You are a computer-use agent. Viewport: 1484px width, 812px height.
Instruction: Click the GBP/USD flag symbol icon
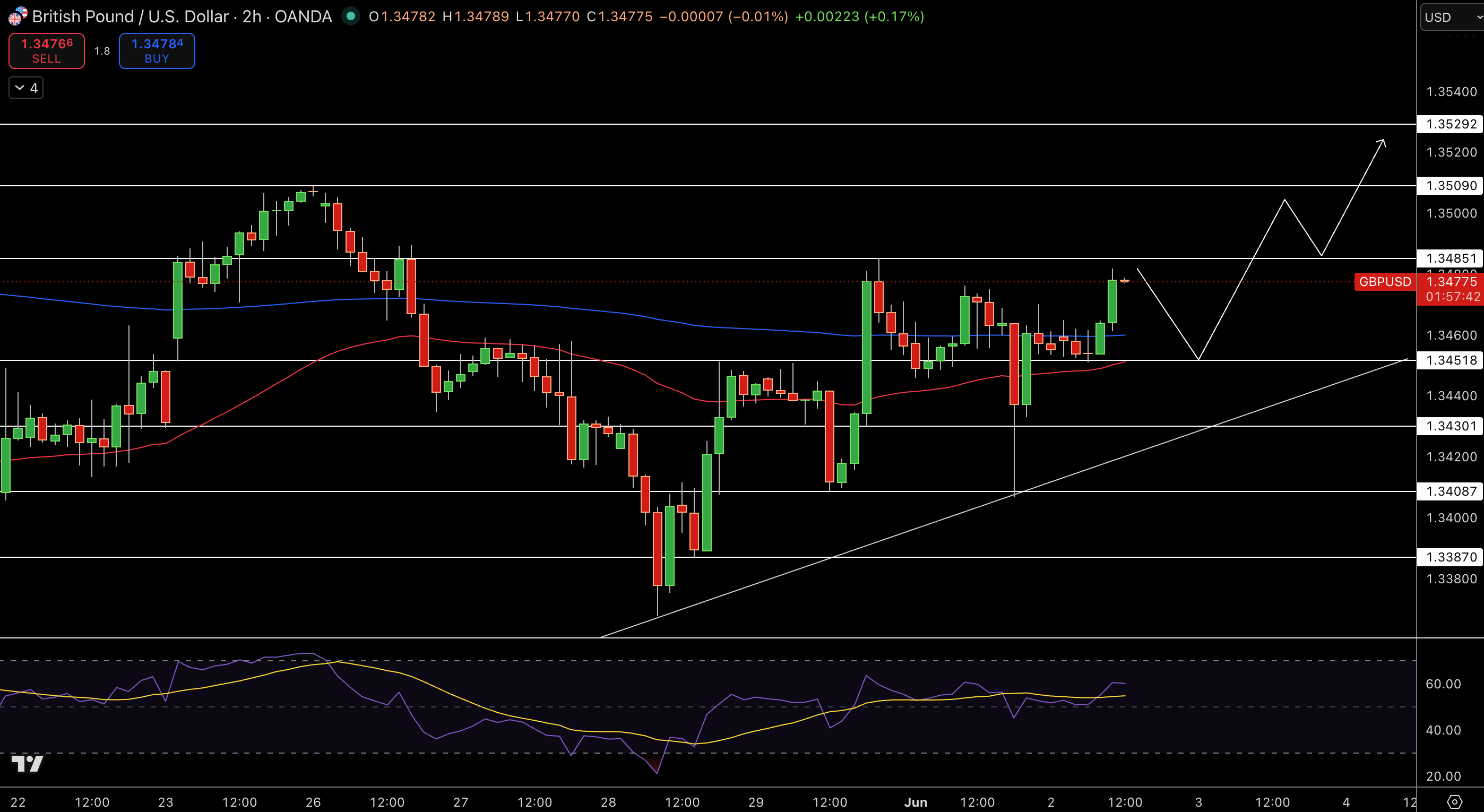[x=18, y=16]
